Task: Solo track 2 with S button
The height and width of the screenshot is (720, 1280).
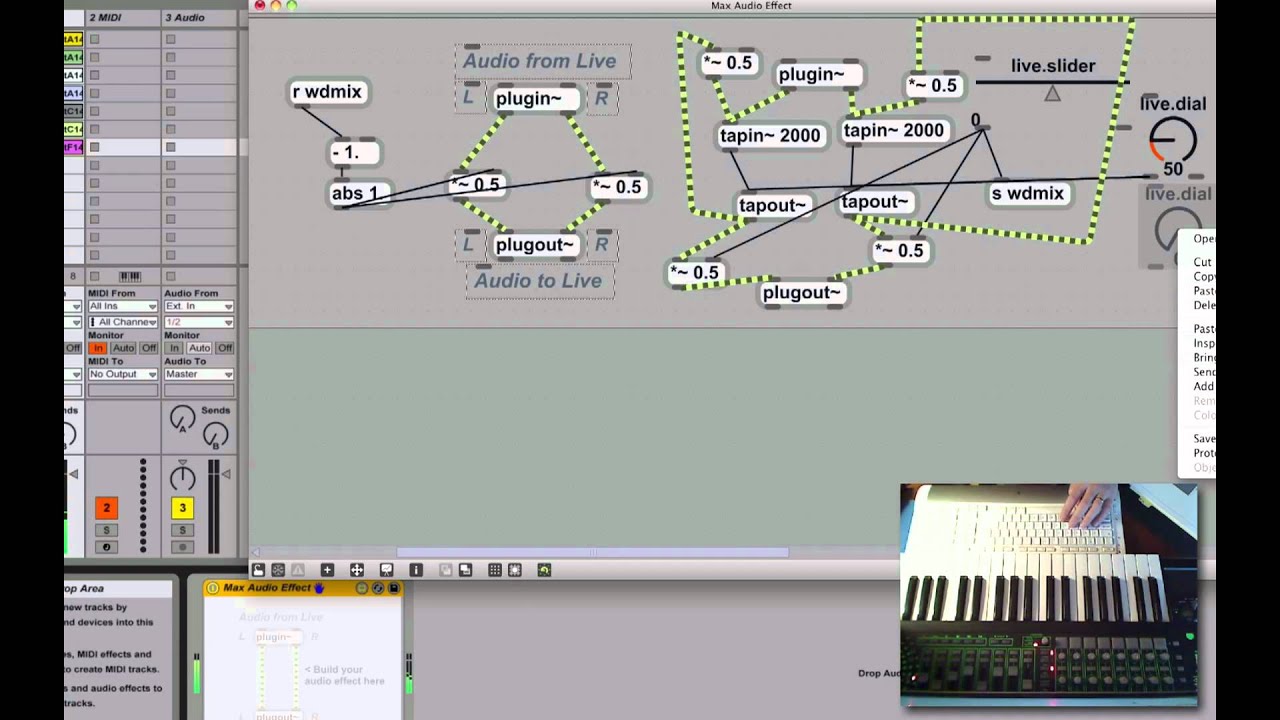Action: [106, 530]
